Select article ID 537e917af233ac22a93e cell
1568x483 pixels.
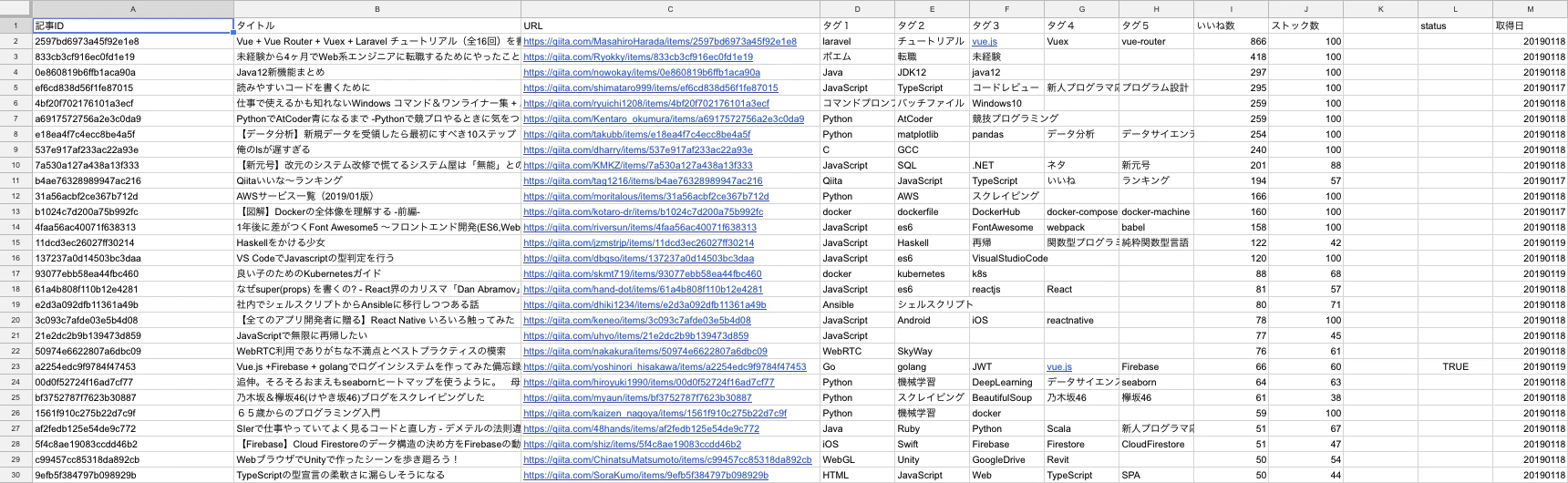[x=133, y=149]
